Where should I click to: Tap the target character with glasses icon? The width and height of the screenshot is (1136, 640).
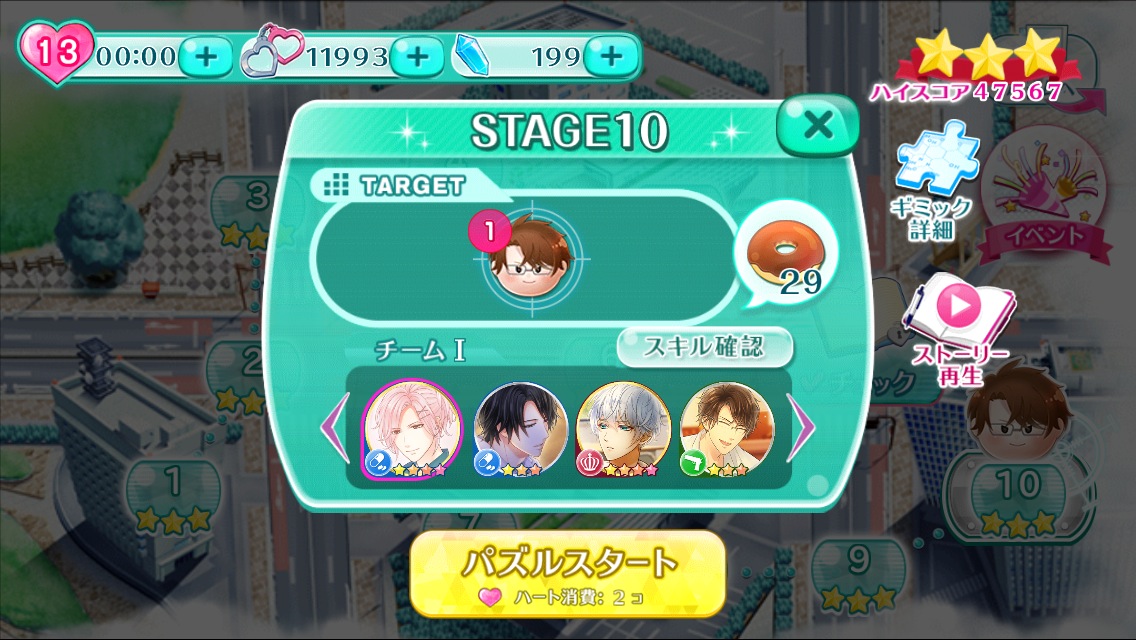pyautogui.click(x=532, y=257)
